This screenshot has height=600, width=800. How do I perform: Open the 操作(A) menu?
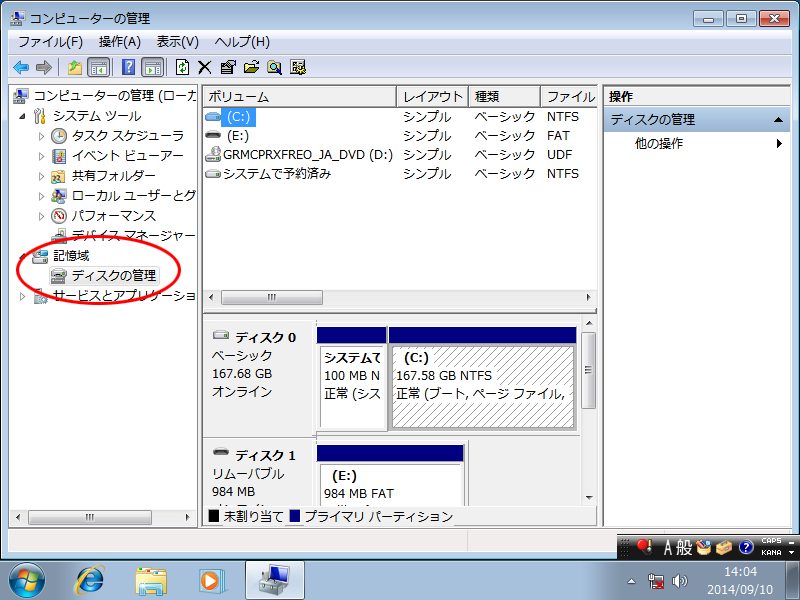(119, 42)
